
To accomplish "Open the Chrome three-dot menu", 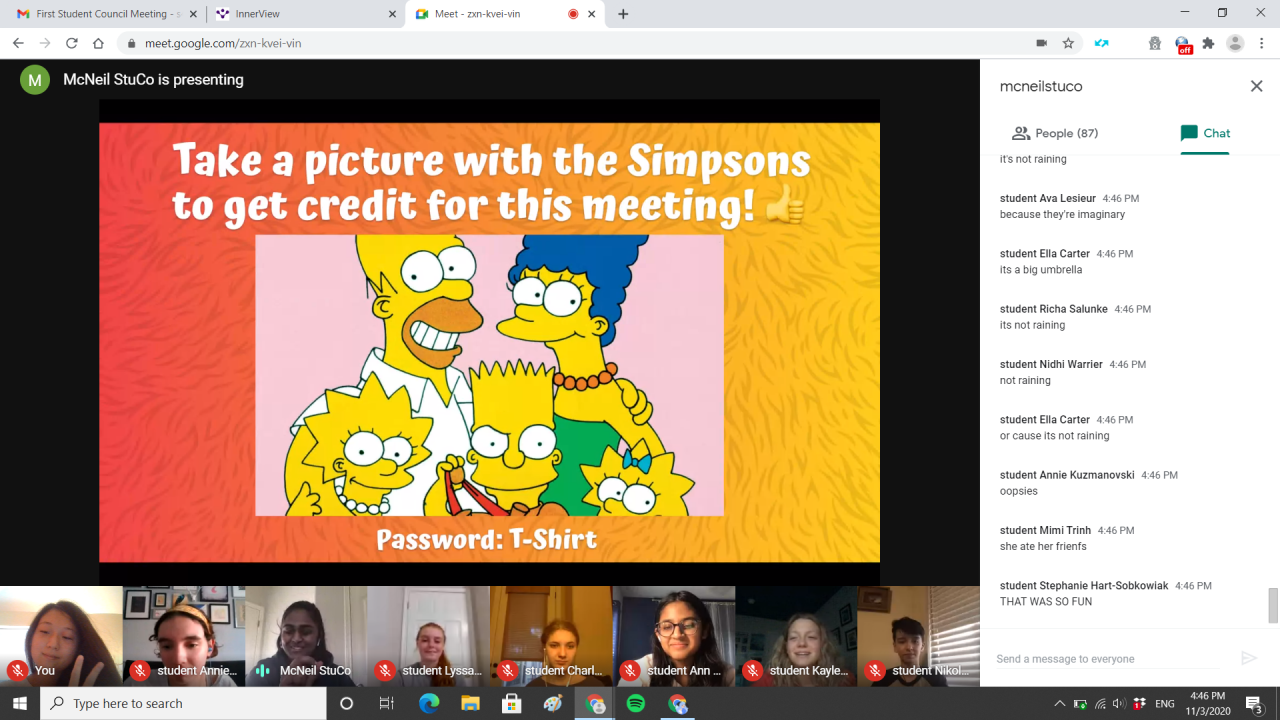I will [1262, 43].
